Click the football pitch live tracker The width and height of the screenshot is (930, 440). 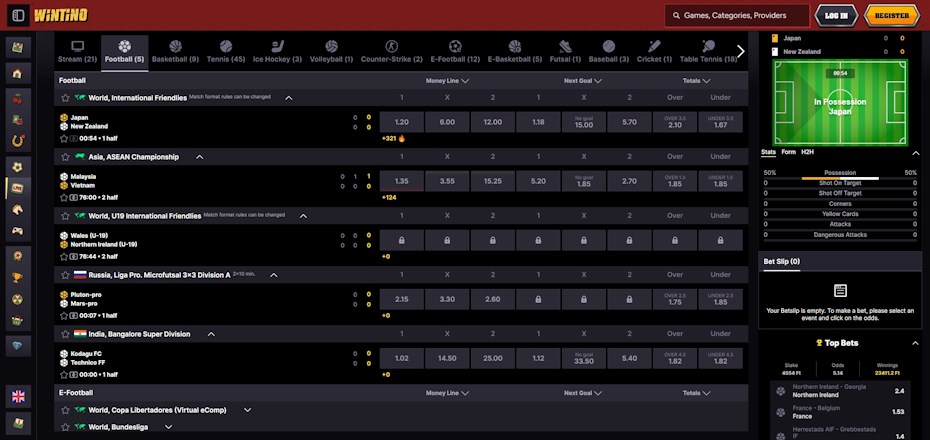[x=840, y=103]
